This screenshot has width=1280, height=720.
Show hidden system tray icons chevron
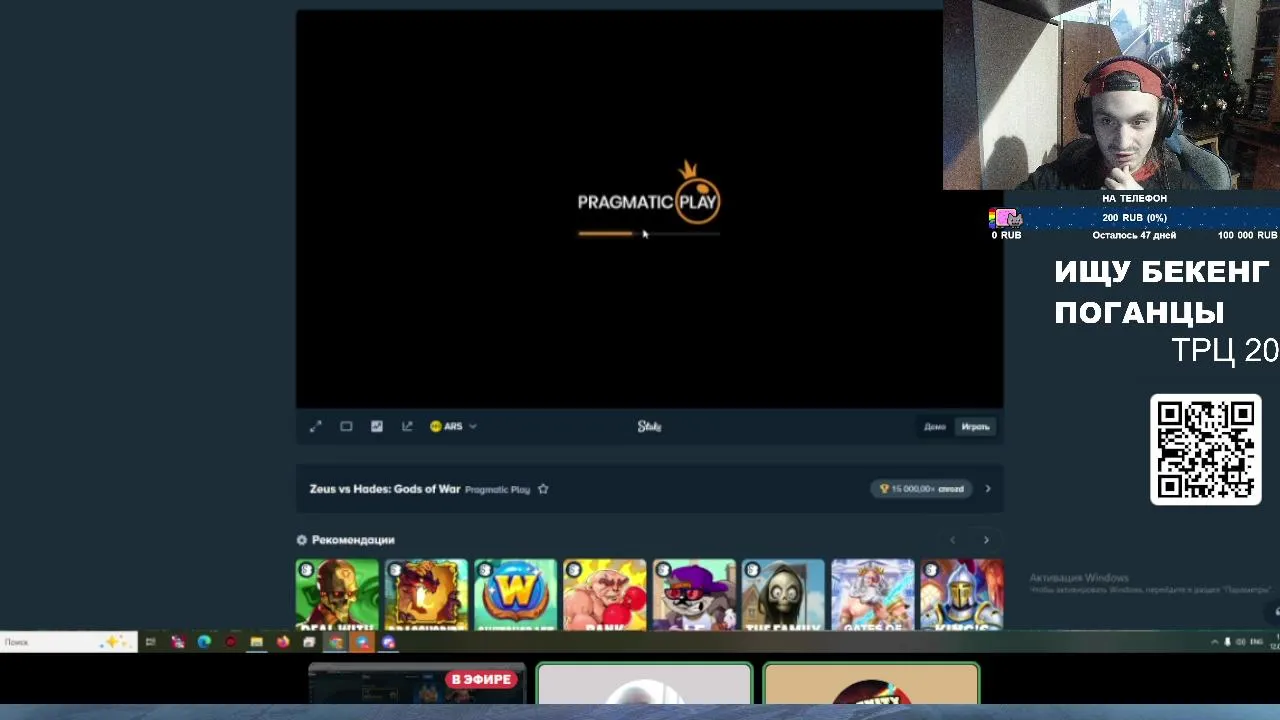(x=1215, y=642)
